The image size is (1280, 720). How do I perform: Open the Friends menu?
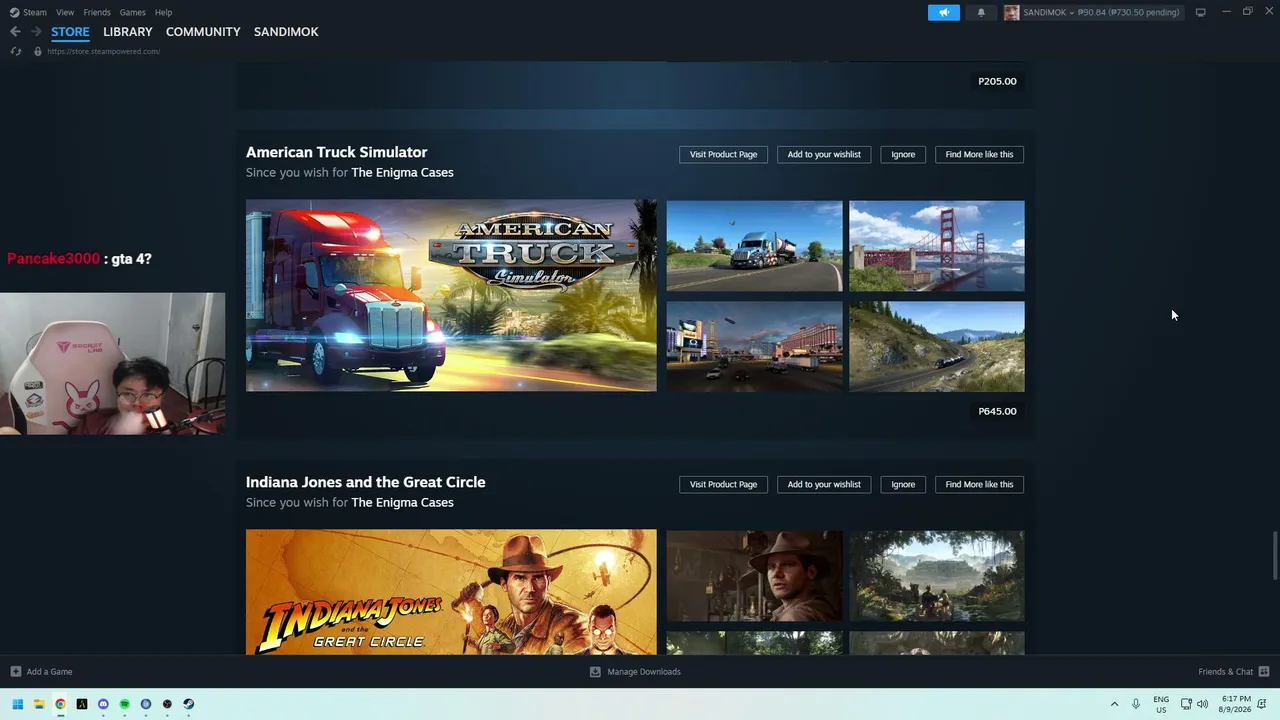97,12
